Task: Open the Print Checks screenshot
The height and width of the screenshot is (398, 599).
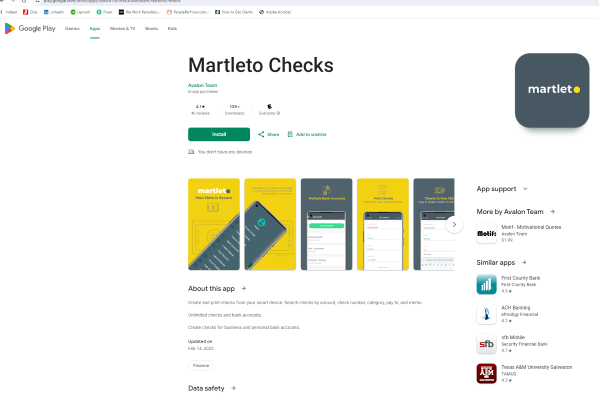Action: click(383, 224)
